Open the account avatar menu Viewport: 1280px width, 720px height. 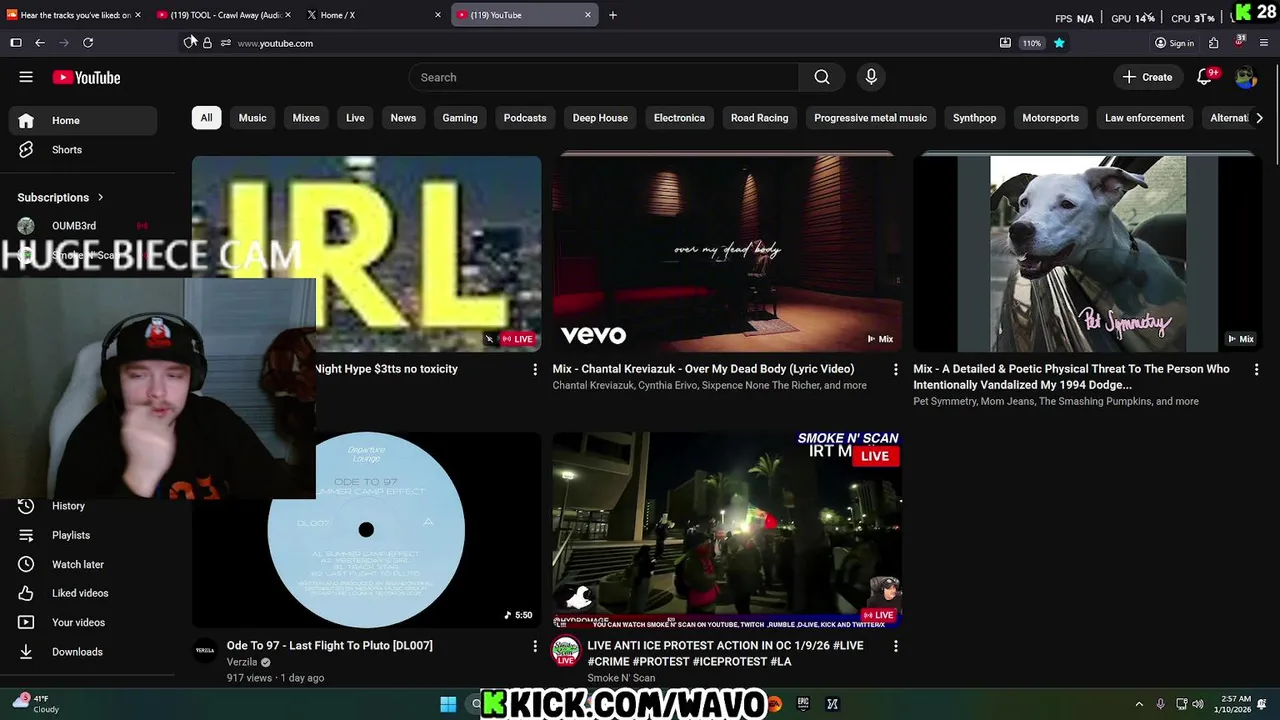pos(1245,77)
